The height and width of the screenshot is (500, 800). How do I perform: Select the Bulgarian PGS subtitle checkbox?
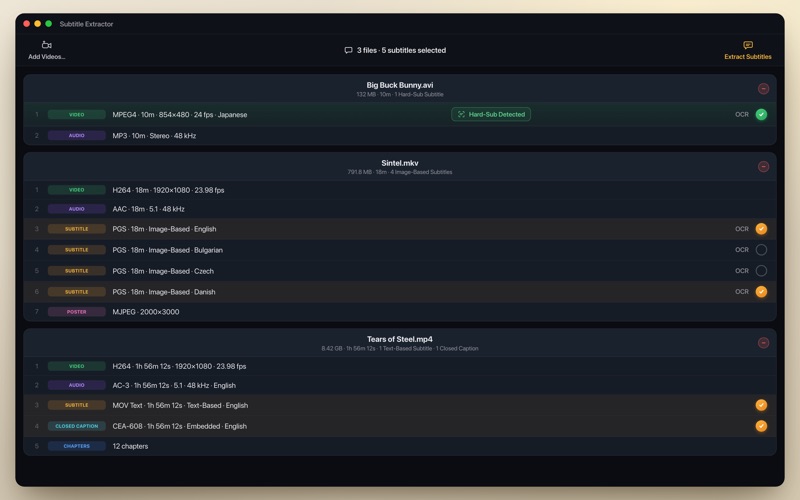point(761,249)
